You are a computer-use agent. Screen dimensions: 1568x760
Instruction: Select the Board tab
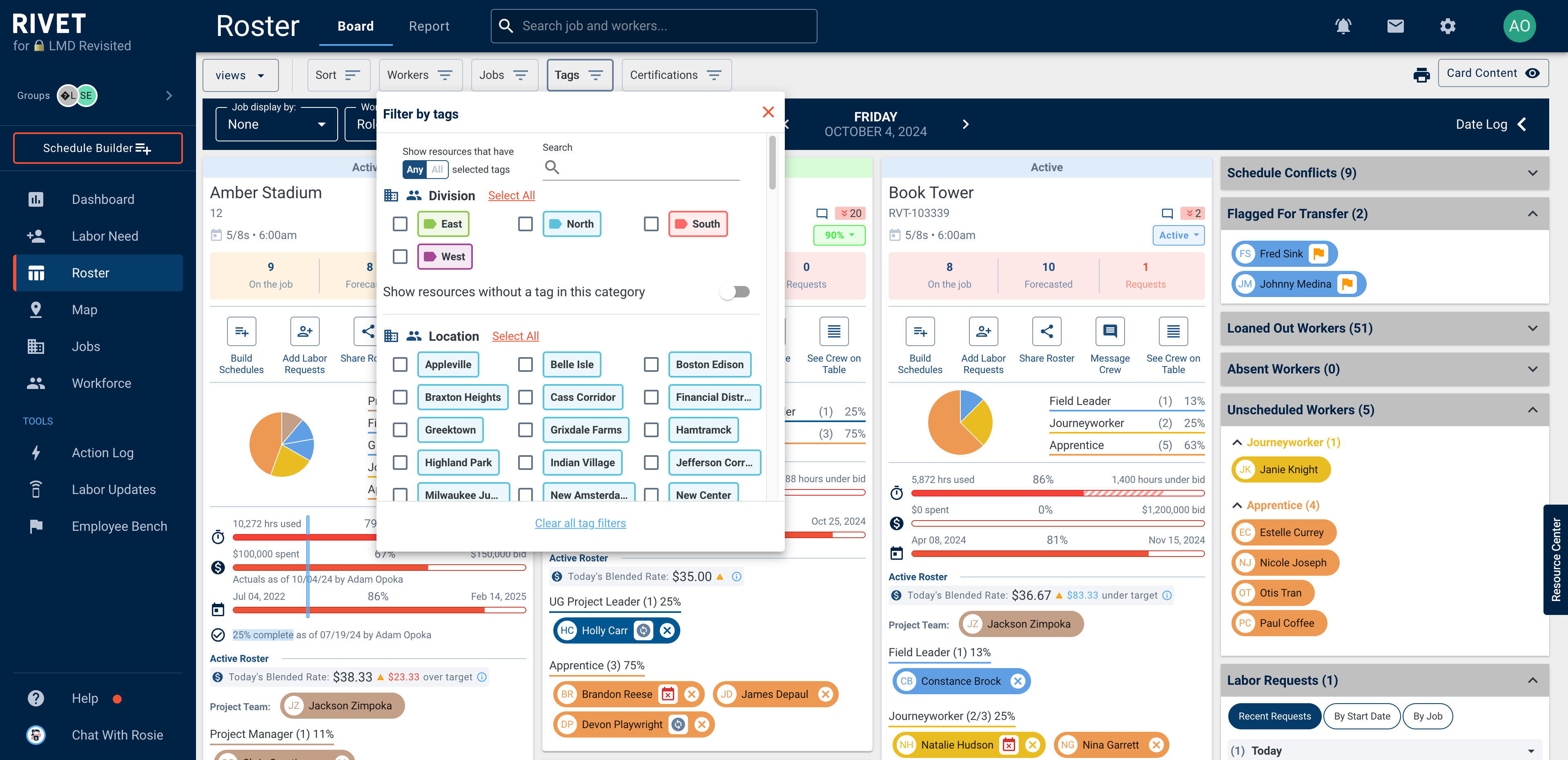coord(356,26)
